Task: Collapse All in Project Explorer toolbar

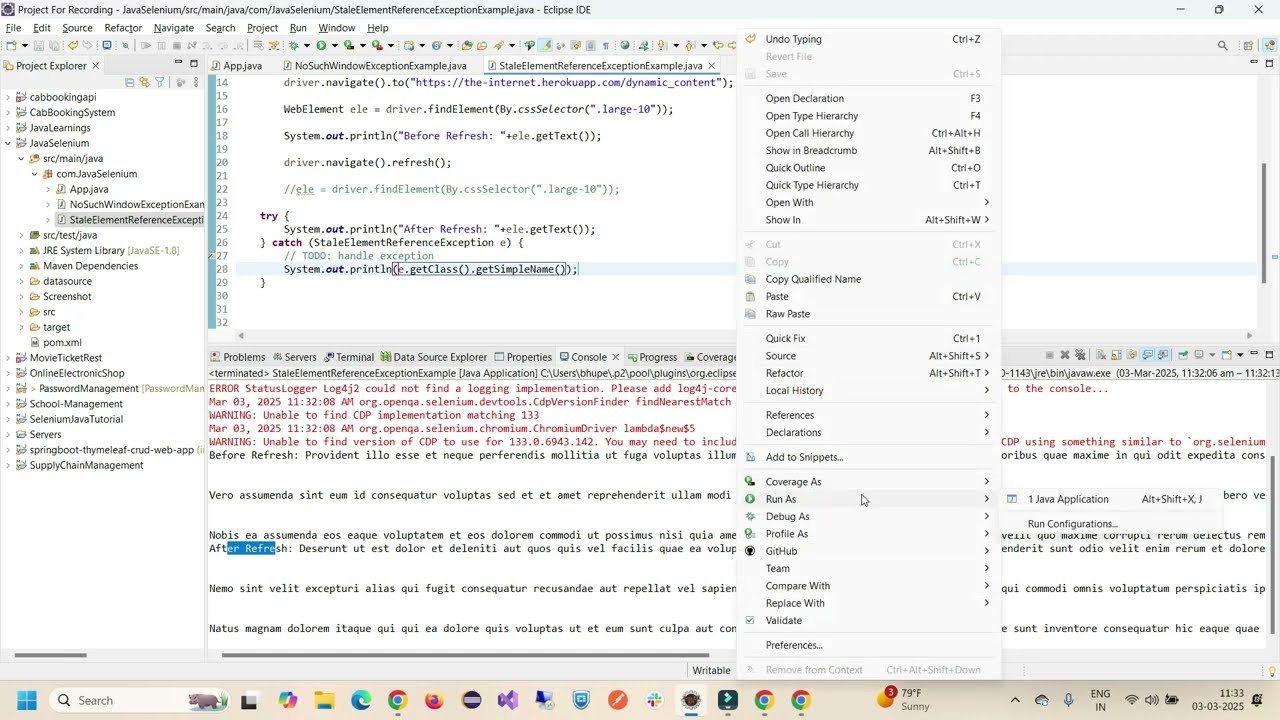Action: [129, 82]
